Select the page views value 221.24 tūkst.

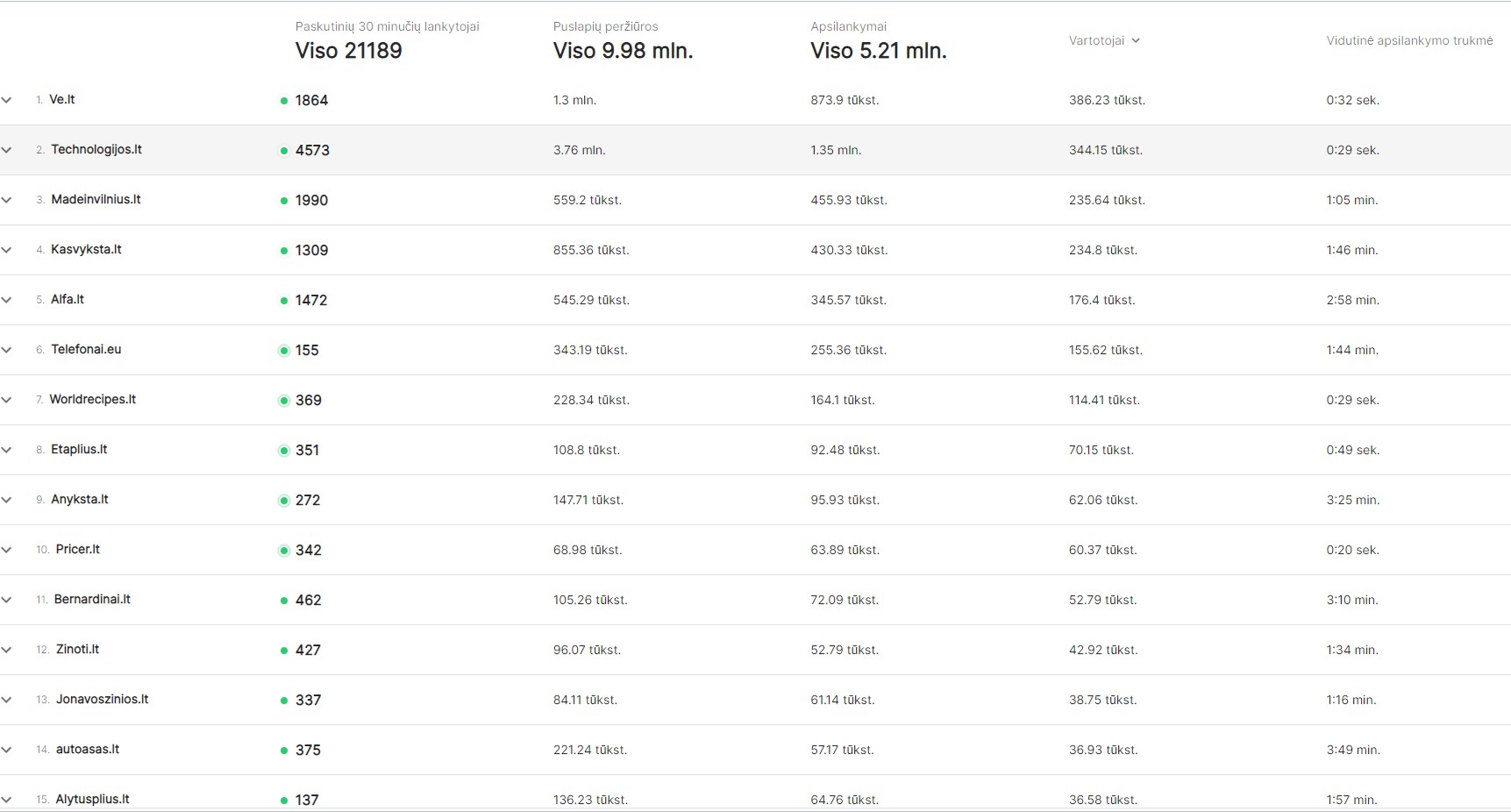[590, 750]
